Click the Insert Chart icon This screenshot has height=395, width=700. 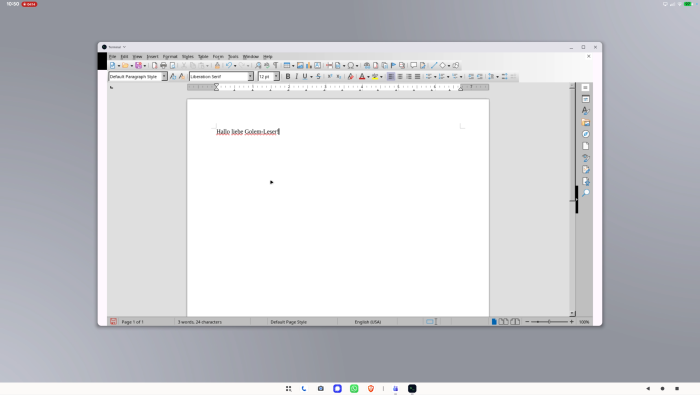pos(308,66)
